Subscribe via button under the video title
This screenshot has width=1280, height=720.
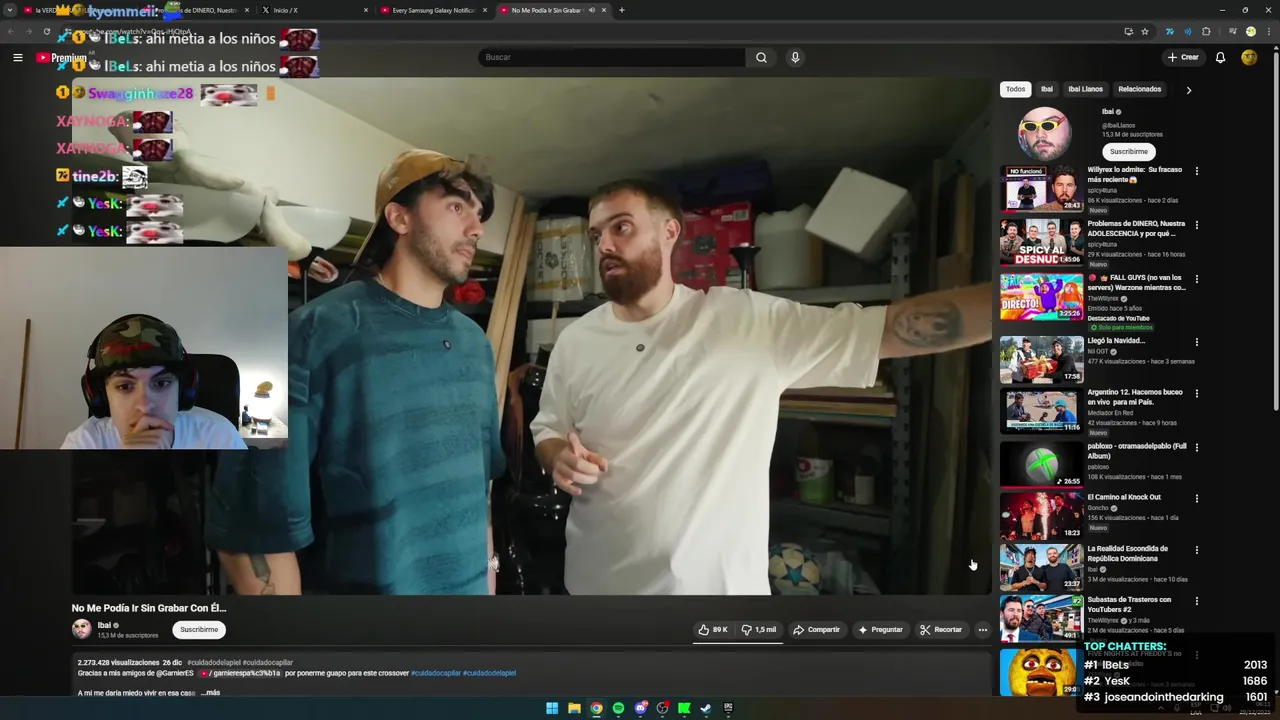pyautogui.click(x=199, y=629)
